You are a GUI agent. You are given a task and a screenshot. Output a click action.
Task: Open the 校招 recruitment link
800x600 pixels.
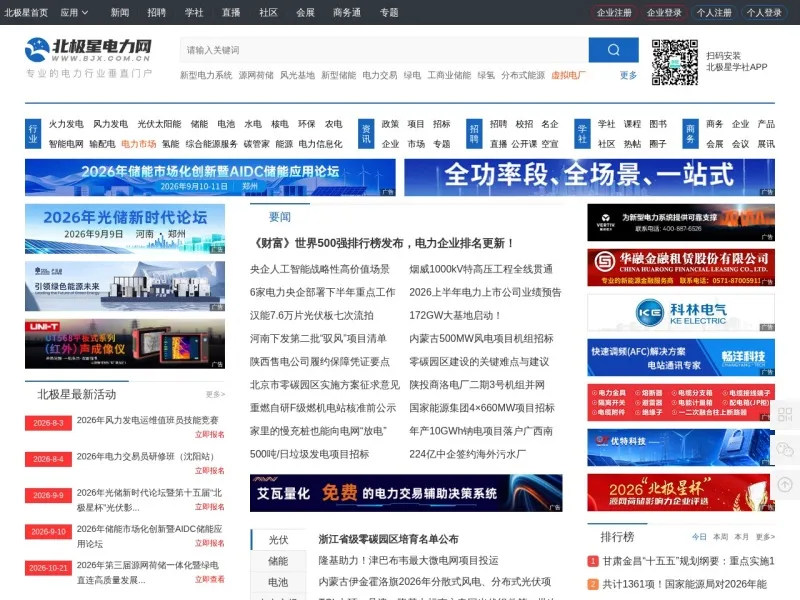coord(524,124)
